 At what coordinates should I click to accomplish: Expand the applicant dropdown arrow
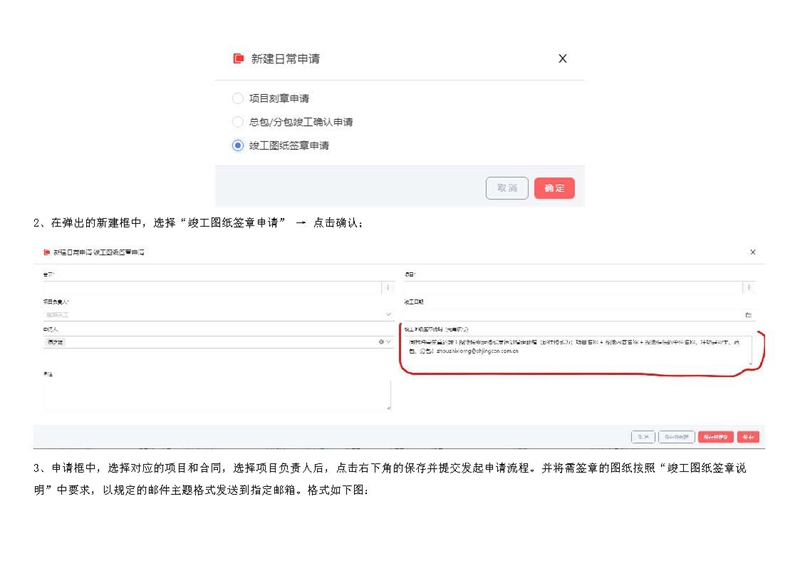388,341
